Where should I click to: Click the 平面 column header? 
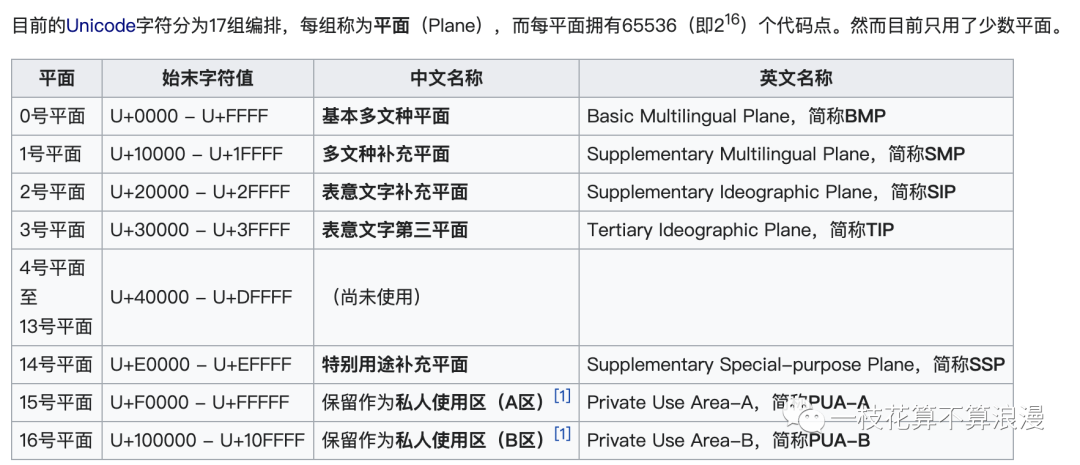(x=56, y=78)
